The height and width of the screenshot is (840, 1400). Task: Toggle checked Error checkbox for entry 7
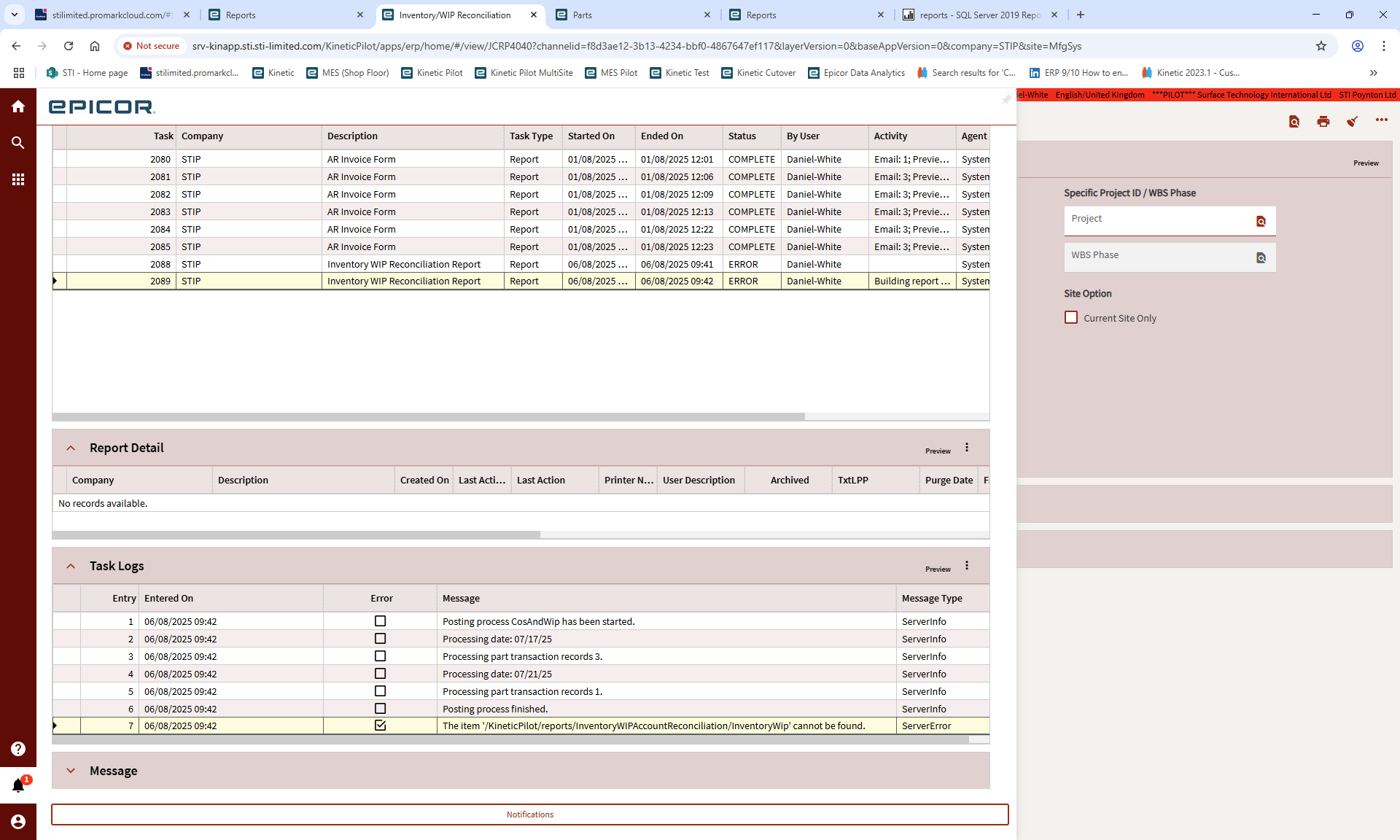(x=380, y=726)
